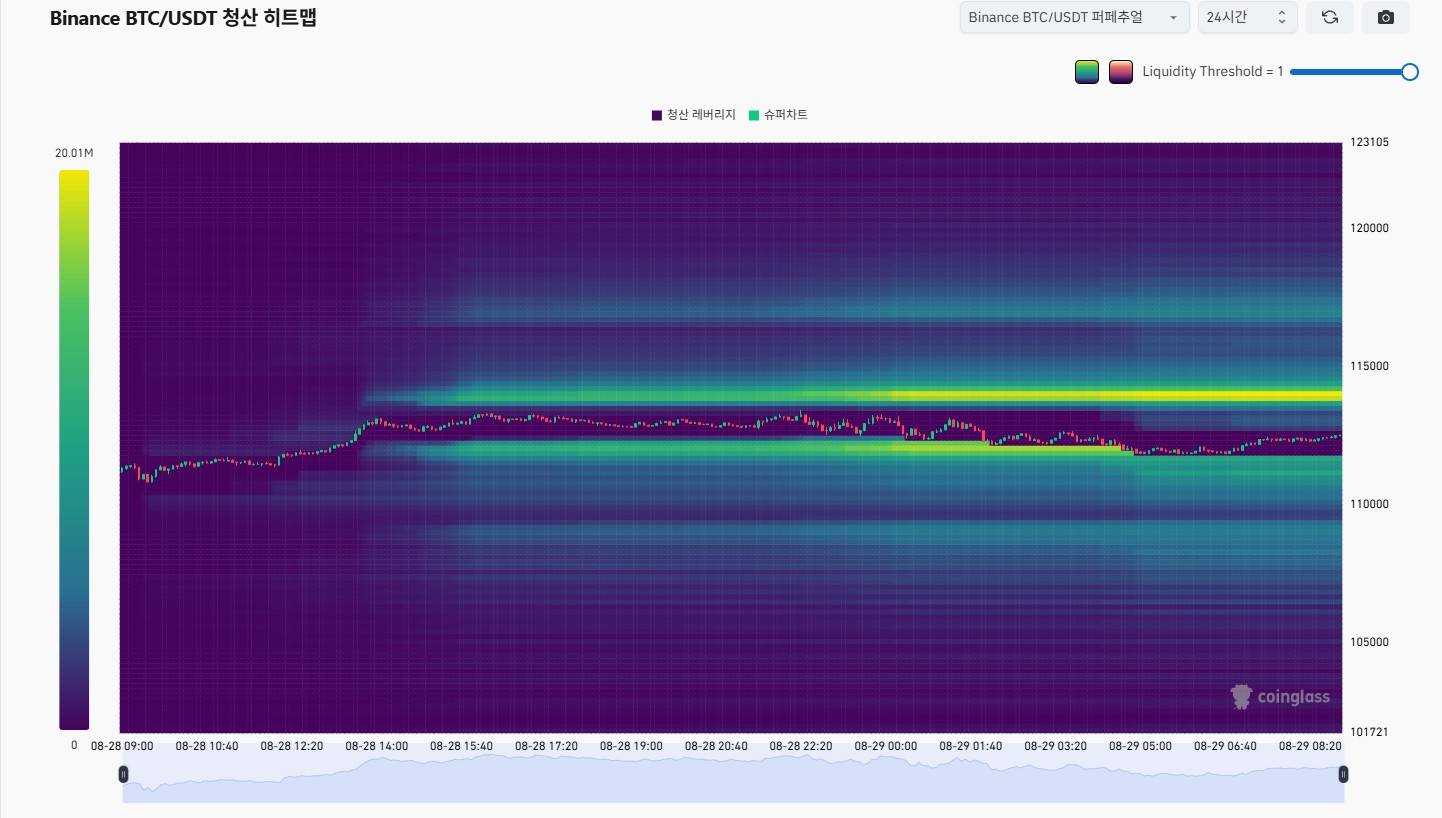The width and height of the screenshot is (1442, 818).
Task: Click the 08-29 03:20 time axis label
Action: click(1055, 746)
